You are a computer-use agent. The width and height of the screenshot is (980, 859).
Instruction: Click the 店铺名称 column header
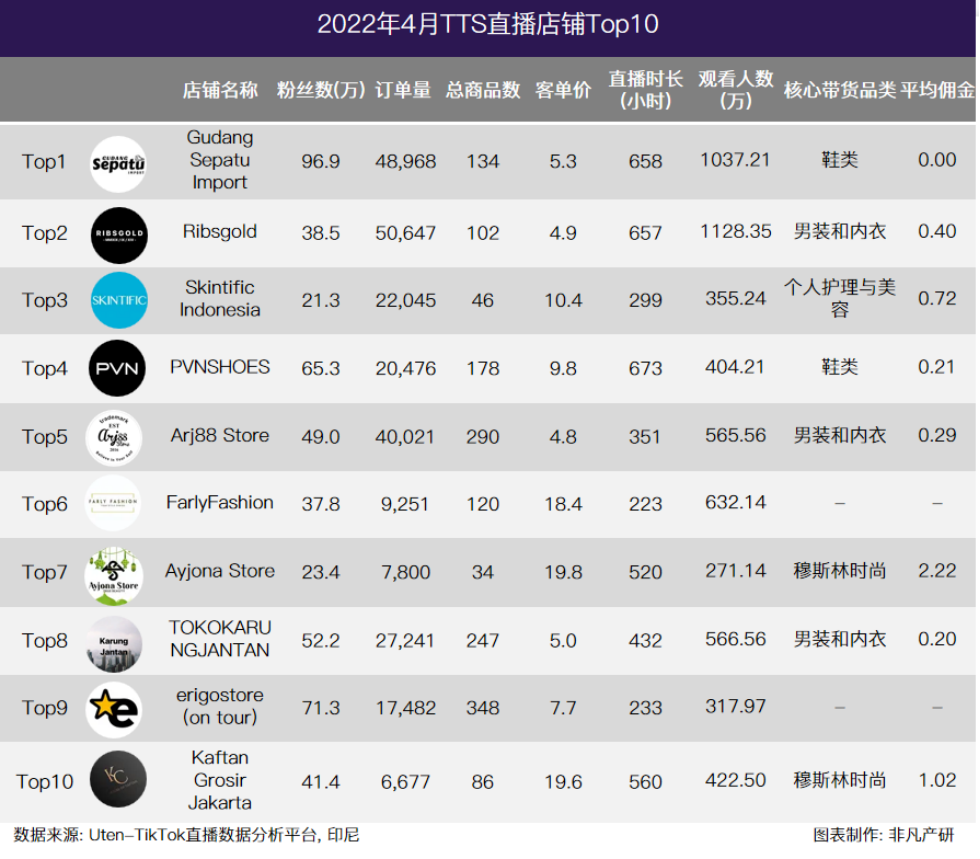pos(220,90)
